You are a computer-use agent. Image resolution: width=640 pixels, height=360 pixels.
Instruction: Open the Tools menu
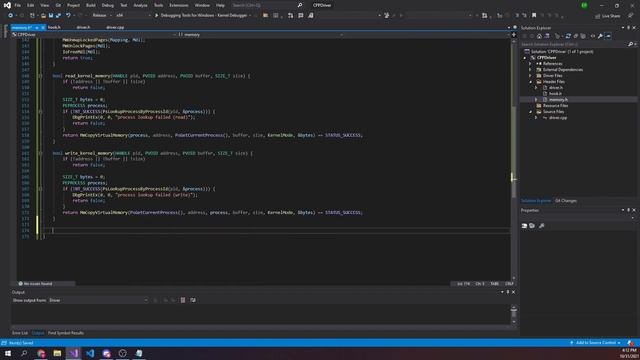[x=158, y=5]
